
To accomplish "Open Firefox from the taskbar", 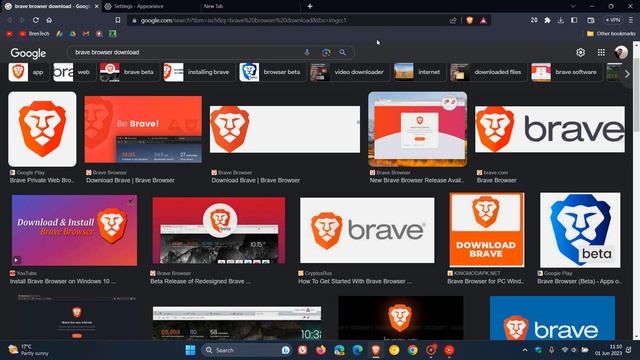I will pyautogui.click(x=321, y=350).
